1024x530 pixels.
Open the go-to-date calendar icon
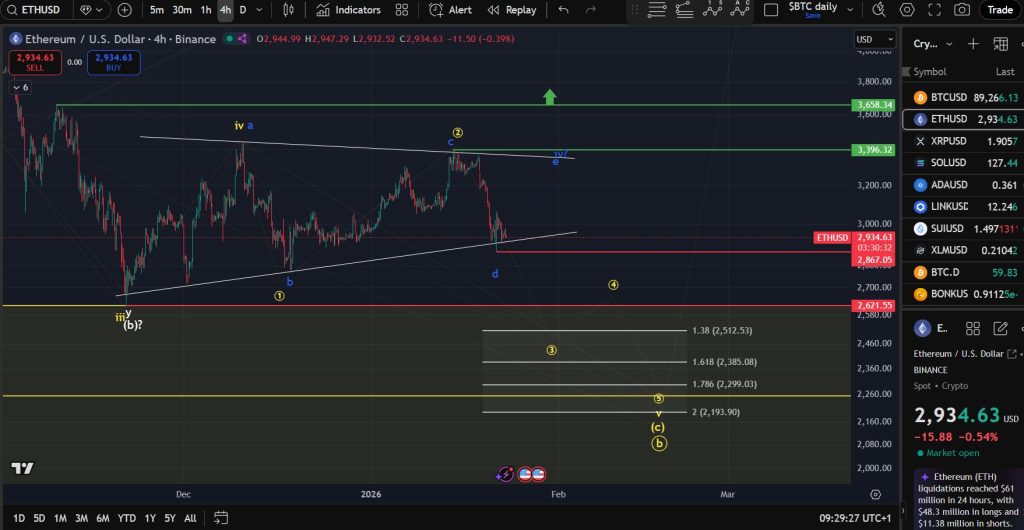pyautogui.click(x=222, y=518)
